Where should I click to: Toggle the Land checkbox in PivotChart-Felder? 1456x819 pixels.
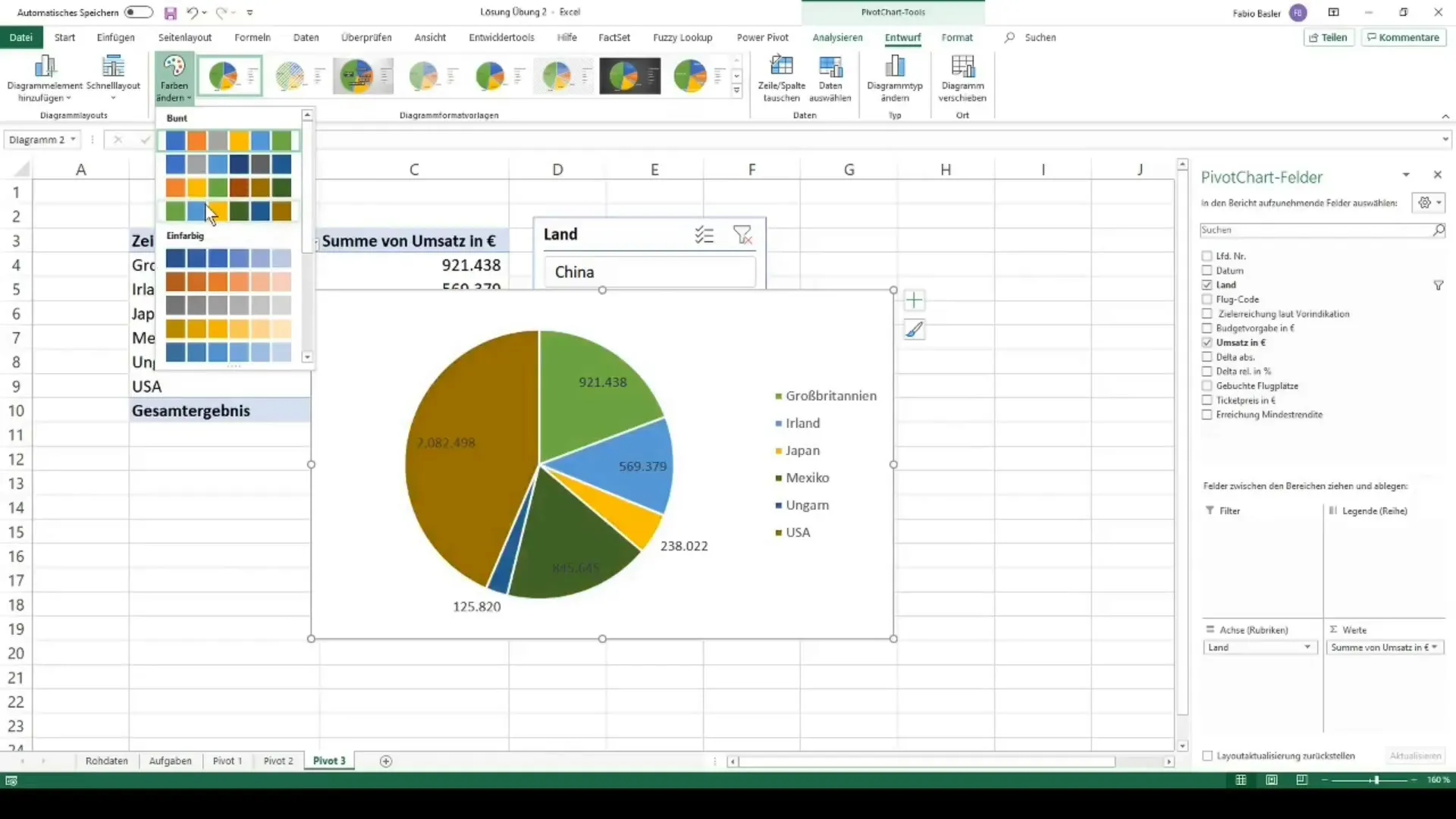1207,284
